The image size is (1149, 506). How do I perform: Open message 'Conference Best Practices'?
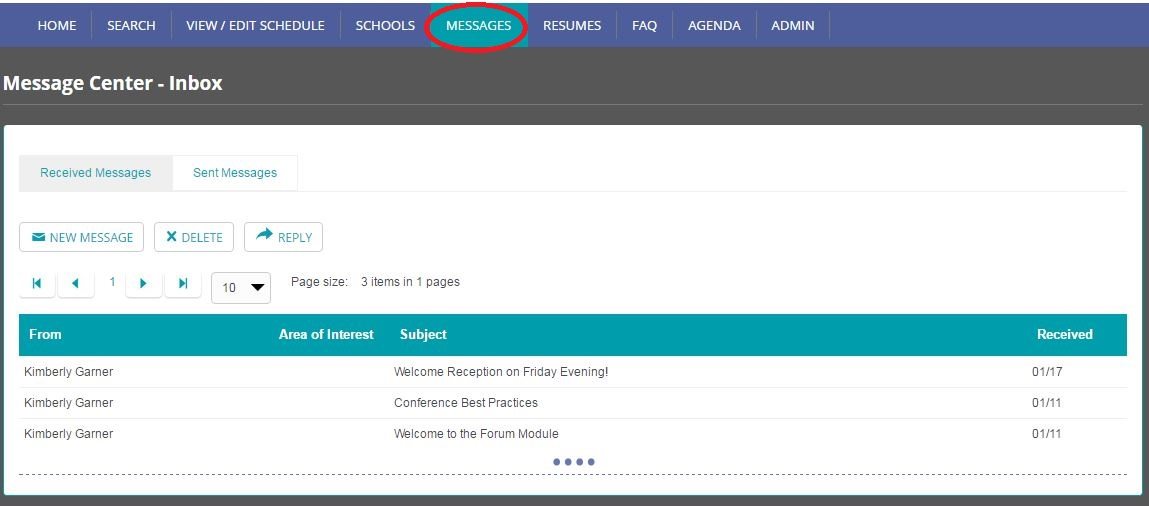[x=466, y=403]
